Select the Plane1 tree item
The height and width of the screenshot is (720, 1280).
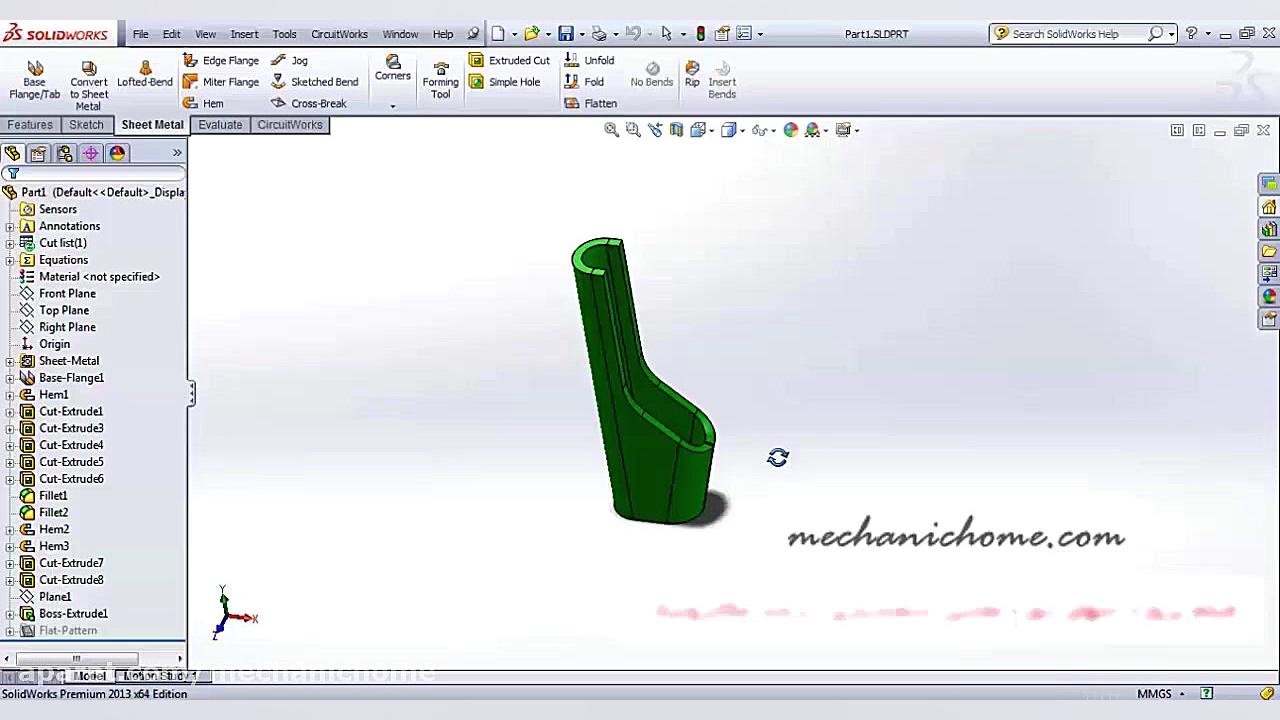pos(55,597)
